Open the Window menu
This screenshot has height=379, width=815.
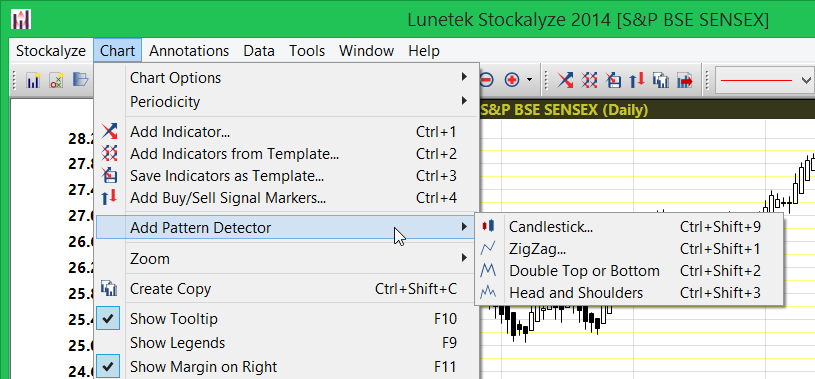pyautogui.click(x=366, y=51)
